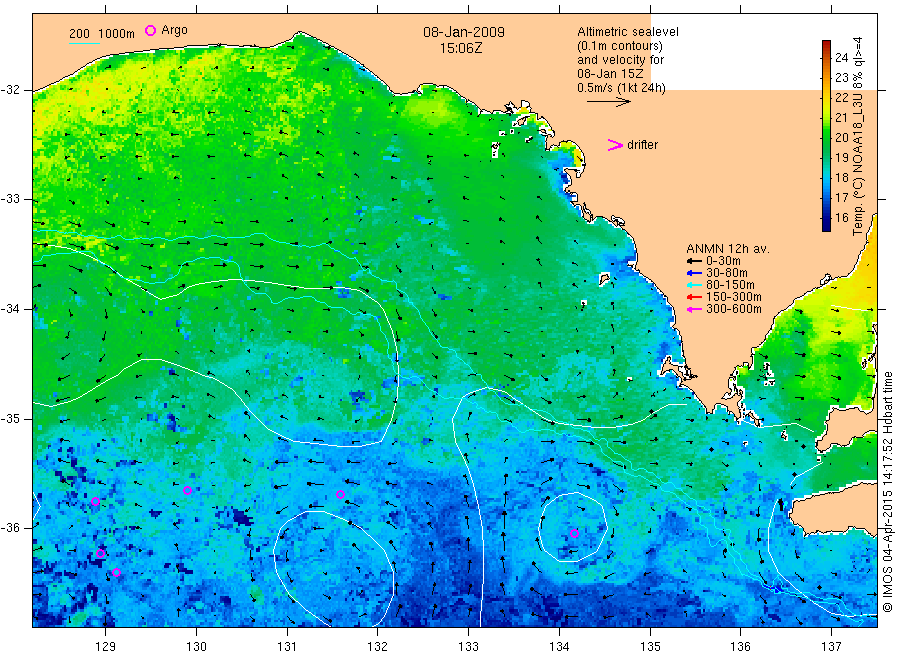Screen dimensions: 900x660
Task: Click the 'Argo' legend label
Action: click(x=174, y=30)
